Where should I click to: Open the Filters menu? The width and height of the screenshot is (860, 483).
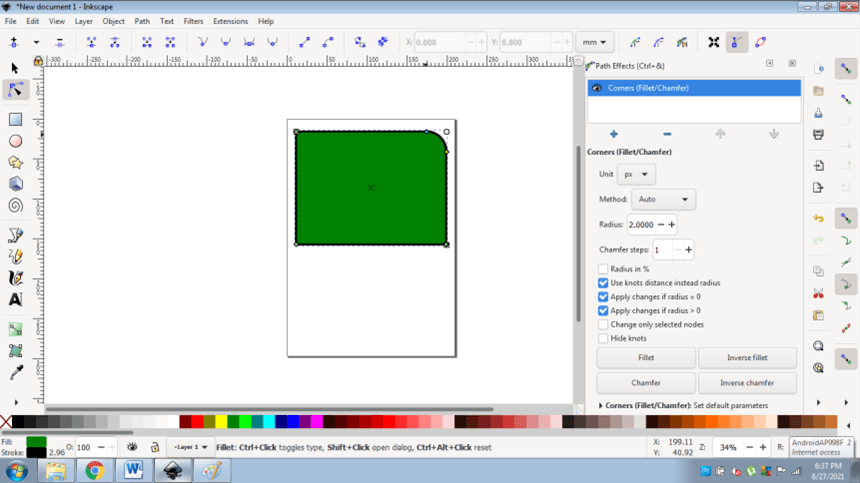pos(193,21)
